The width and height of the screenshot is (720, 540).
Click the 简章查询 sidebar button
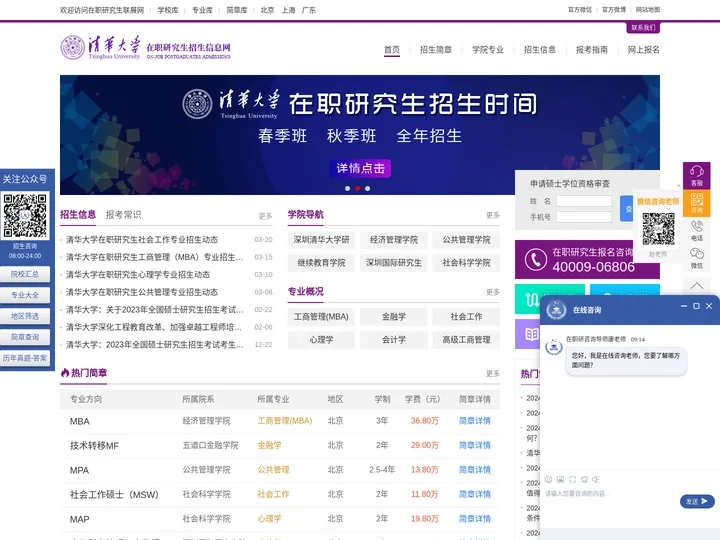point(25,337)
